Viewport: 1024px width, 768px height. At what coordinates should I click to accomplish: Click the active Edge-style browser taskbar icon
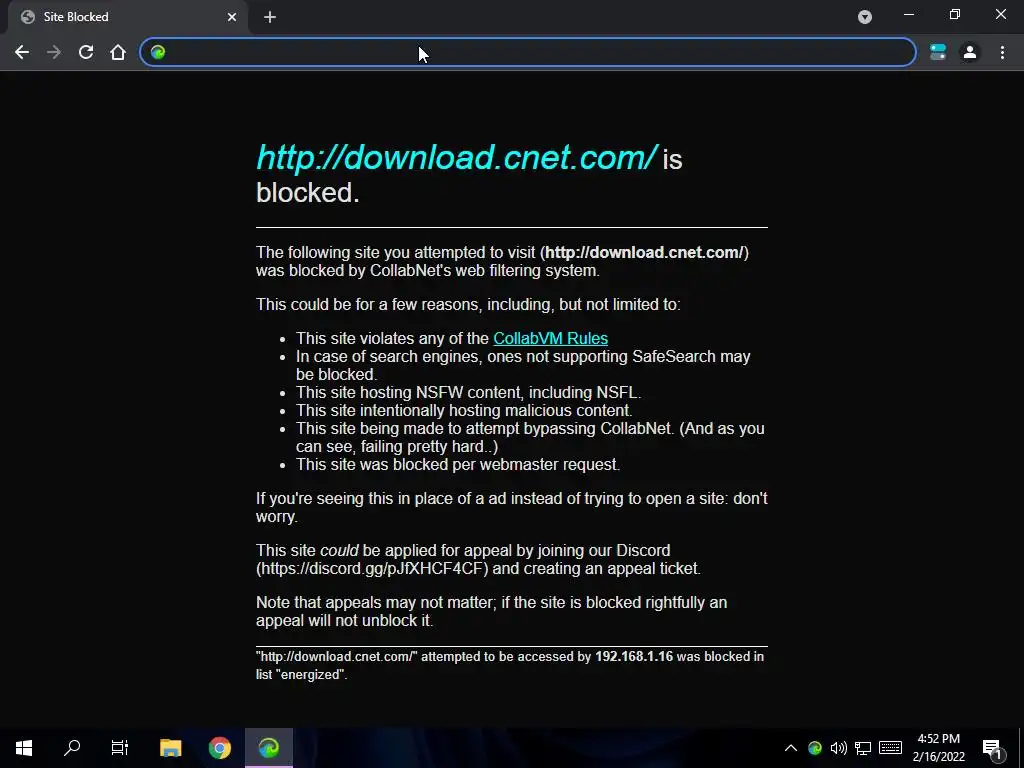[x=268, y=748]
